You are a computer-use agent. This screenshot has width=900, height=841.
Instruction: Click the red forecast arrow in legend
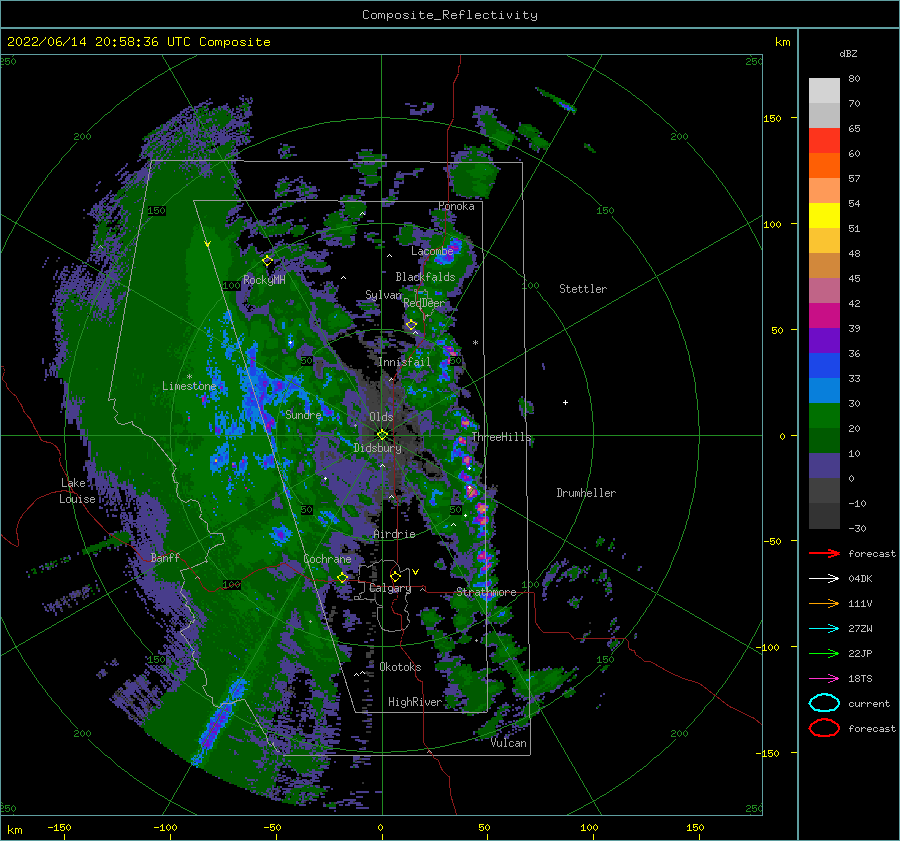825,553
